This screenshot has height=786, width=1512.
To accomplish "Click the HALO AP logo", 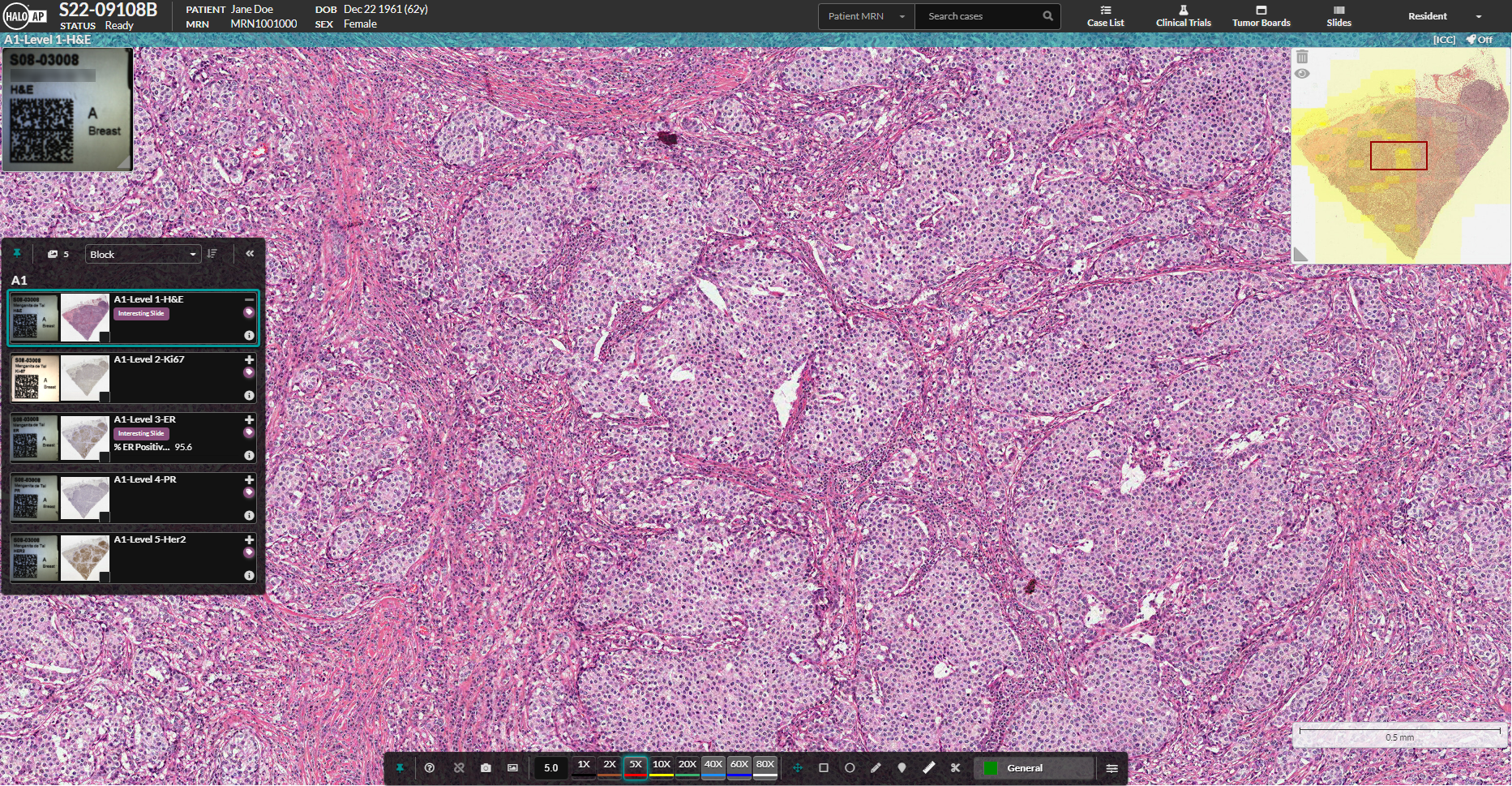I will point(25,16).
